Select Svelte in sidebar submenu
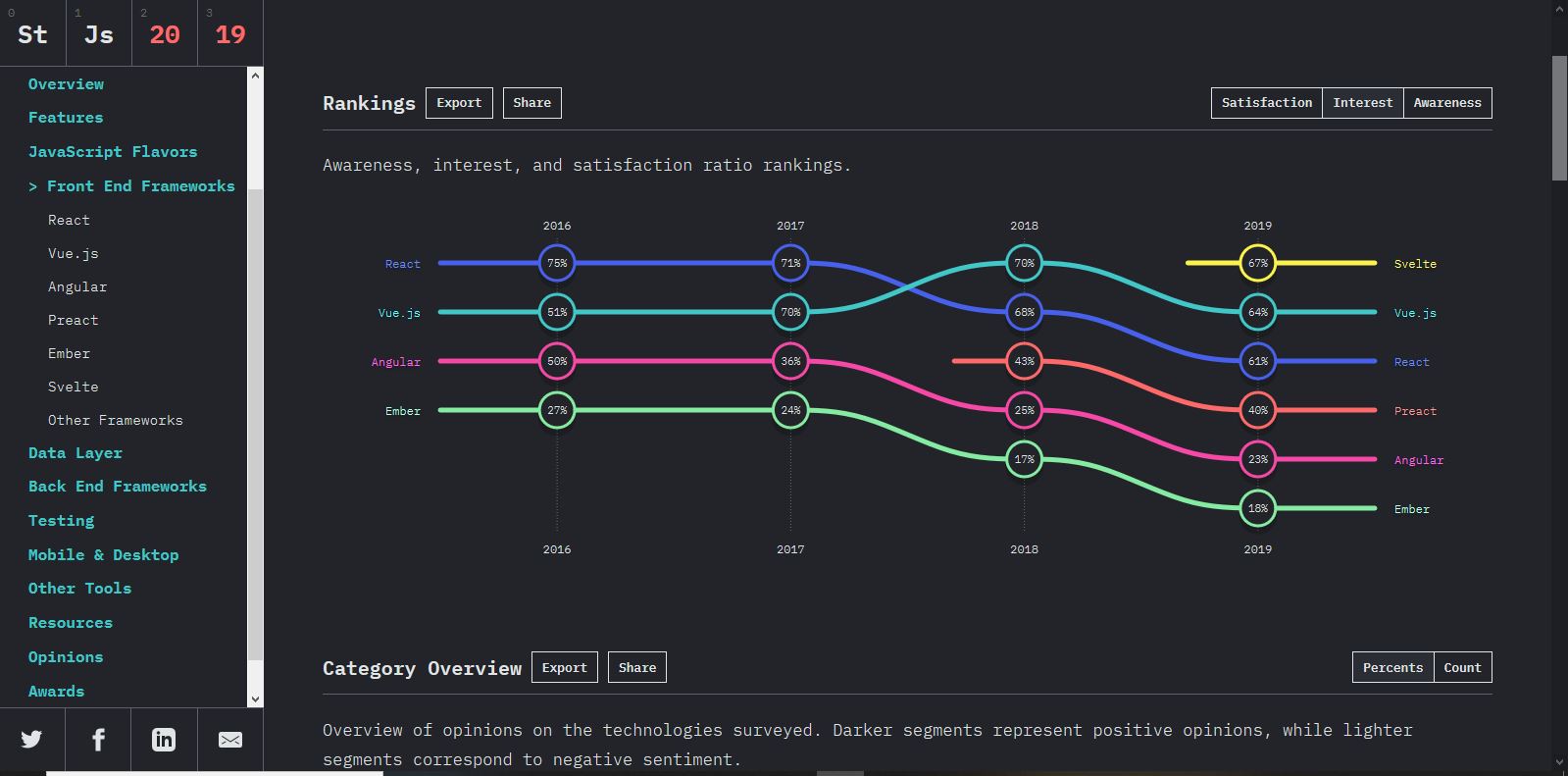1568x776 pixels. pos(74,388)
